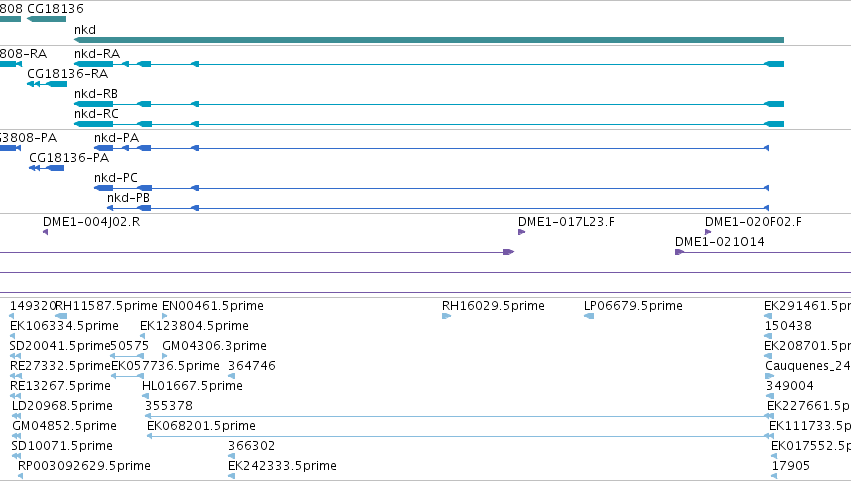Click the CG18136 gene label
Image resolution: width=851 pixels, height=481 pixels.
pyautogui.click(x=55, y=9)
